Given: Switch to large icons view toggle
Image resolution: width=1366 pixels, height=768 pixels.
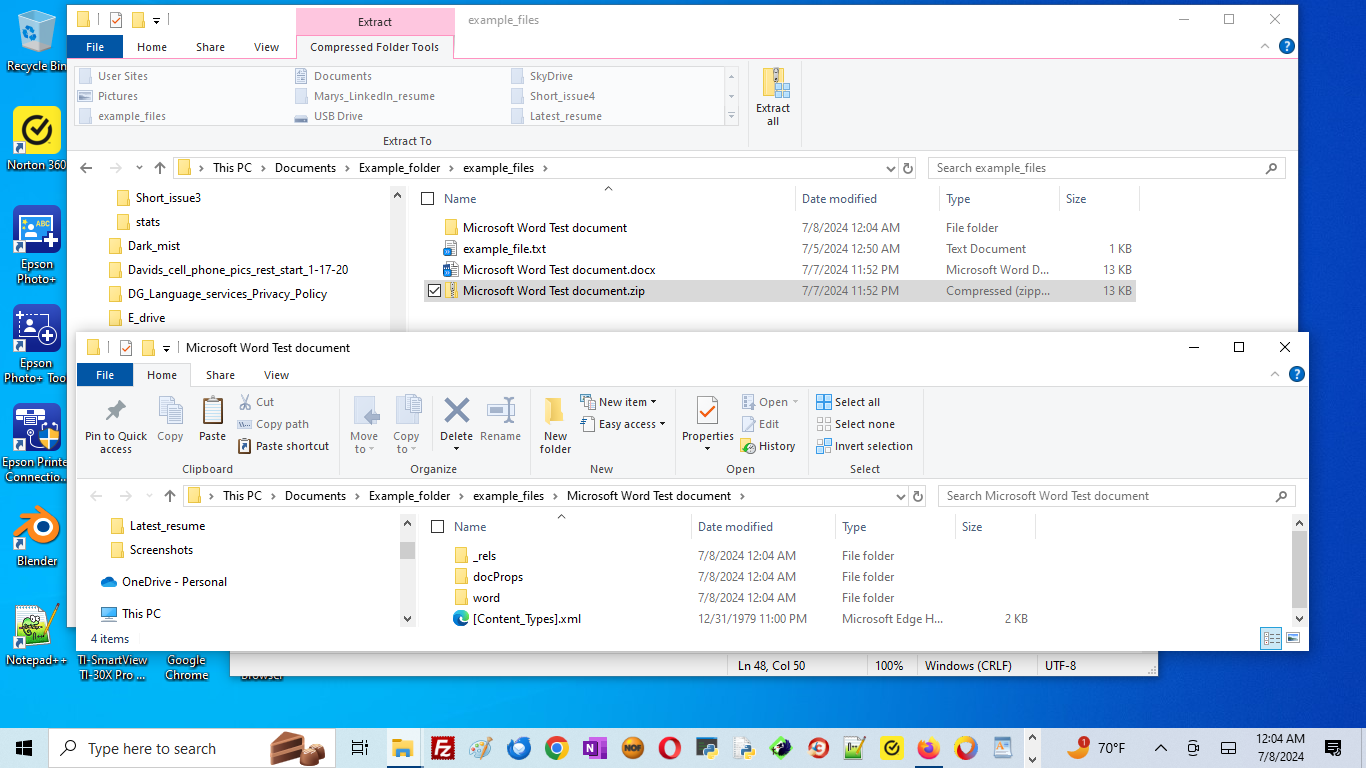Looking at the screenshot, I should pyautogui.click(x=1293, y=638).
